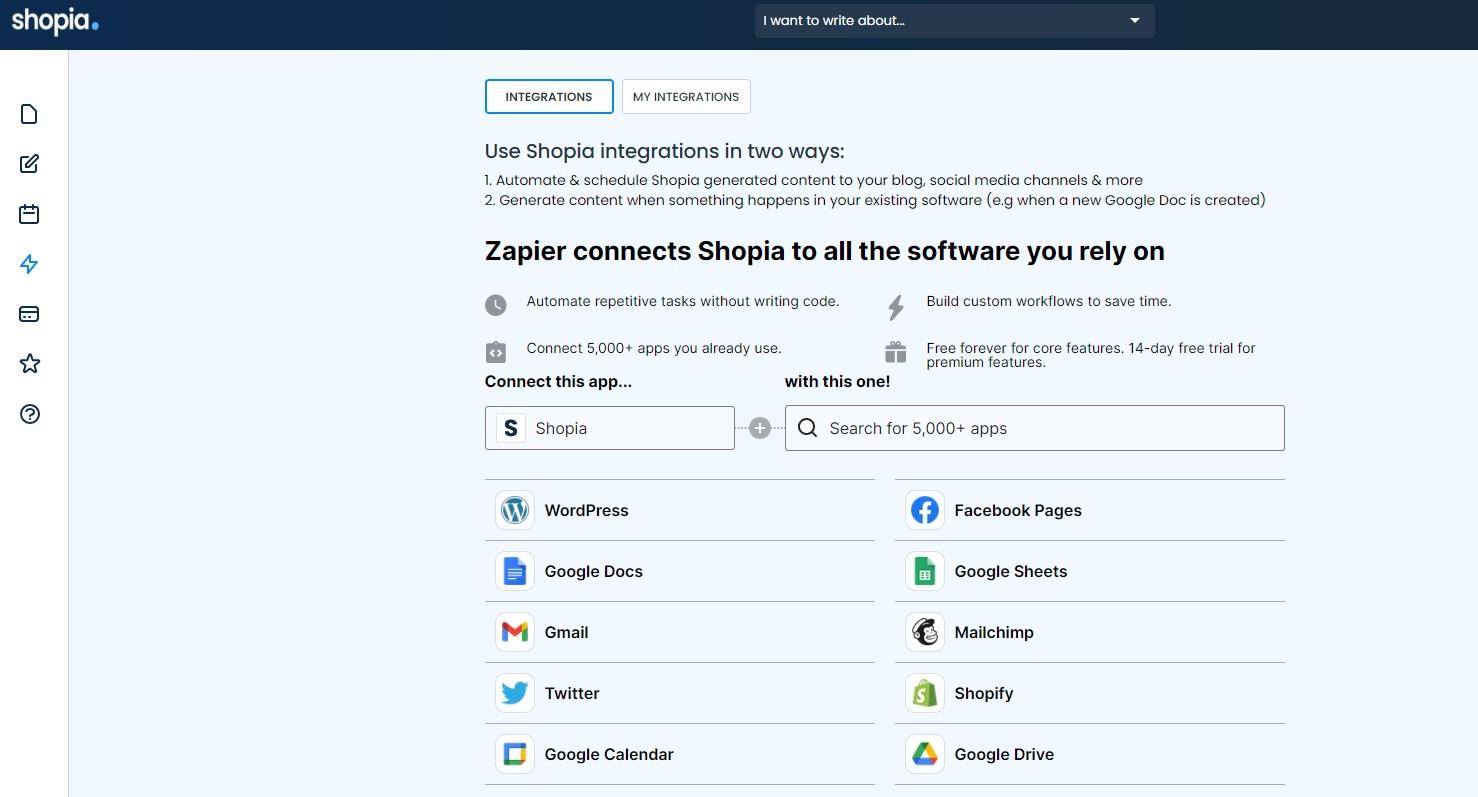Open the edit/compose icon in sidebar
The image size is (1478, 797).
[29, 164]
